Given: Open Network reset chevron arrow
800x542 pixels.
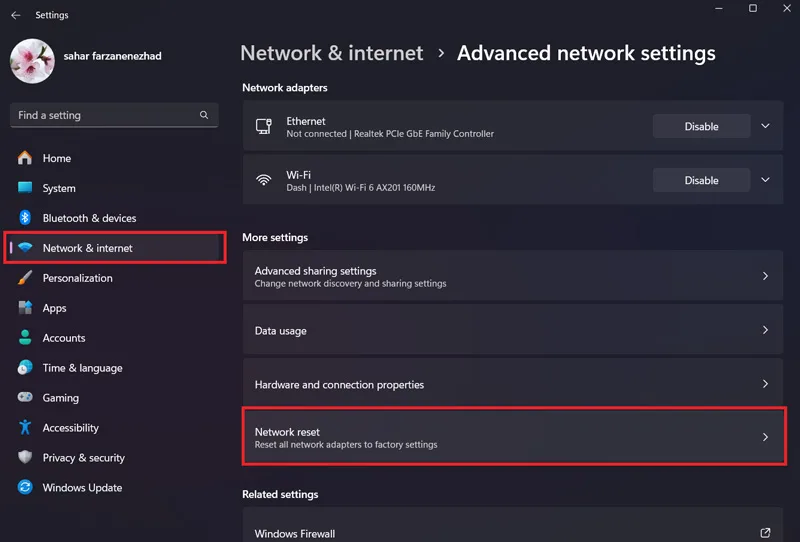Looking at the screenshot, I should (765, 437).
